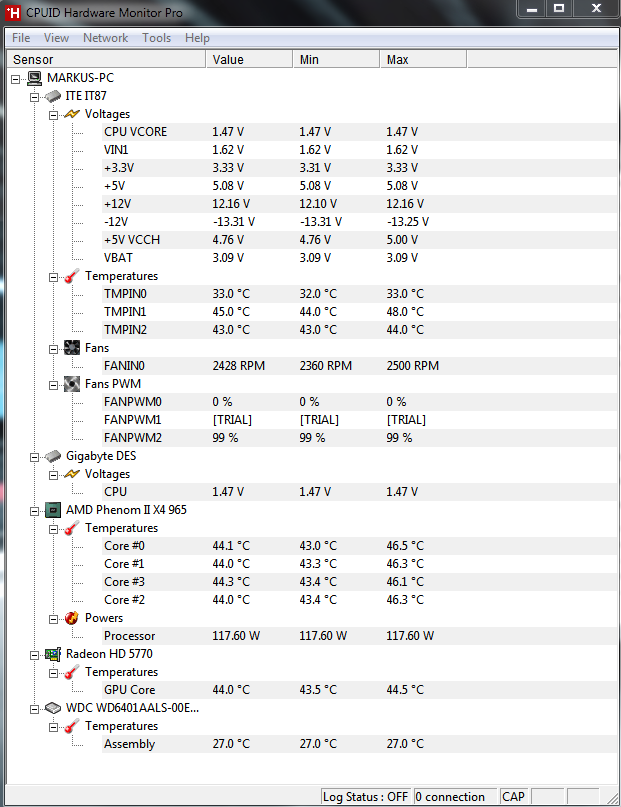Click the Fans icon under ITE IT87
This screenshot has width=621, height=807.
(x=72, y=348)
